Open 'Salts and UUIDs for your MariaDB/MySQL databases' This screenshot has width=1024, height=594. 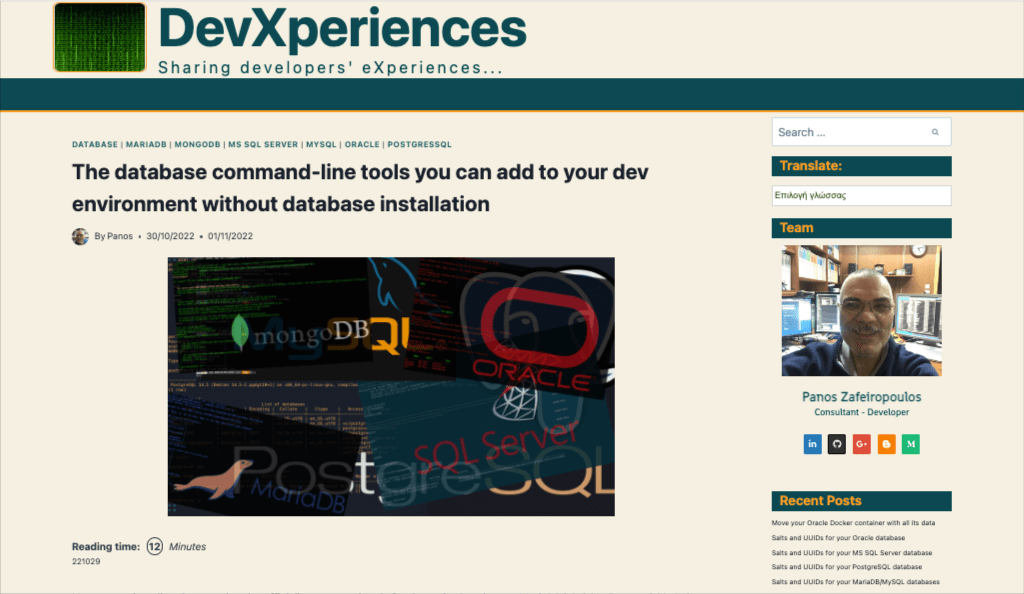click(856, 582)
